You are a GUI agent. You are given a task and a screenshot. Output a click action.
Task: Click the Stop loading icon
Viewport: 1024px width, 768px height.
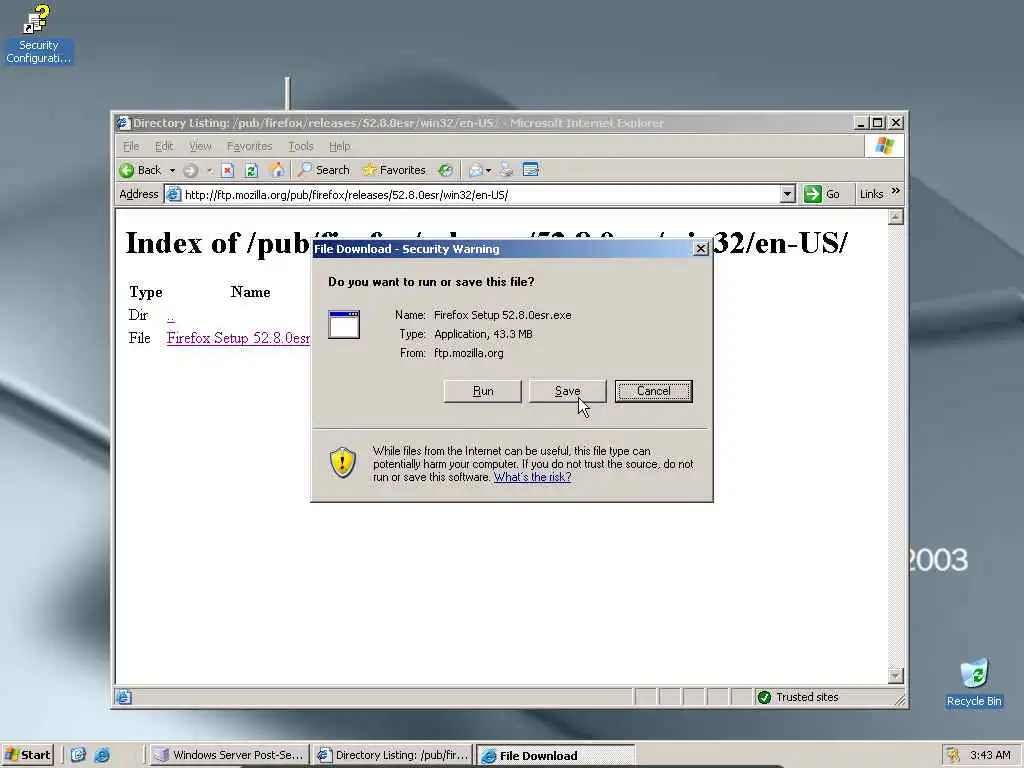227,170
